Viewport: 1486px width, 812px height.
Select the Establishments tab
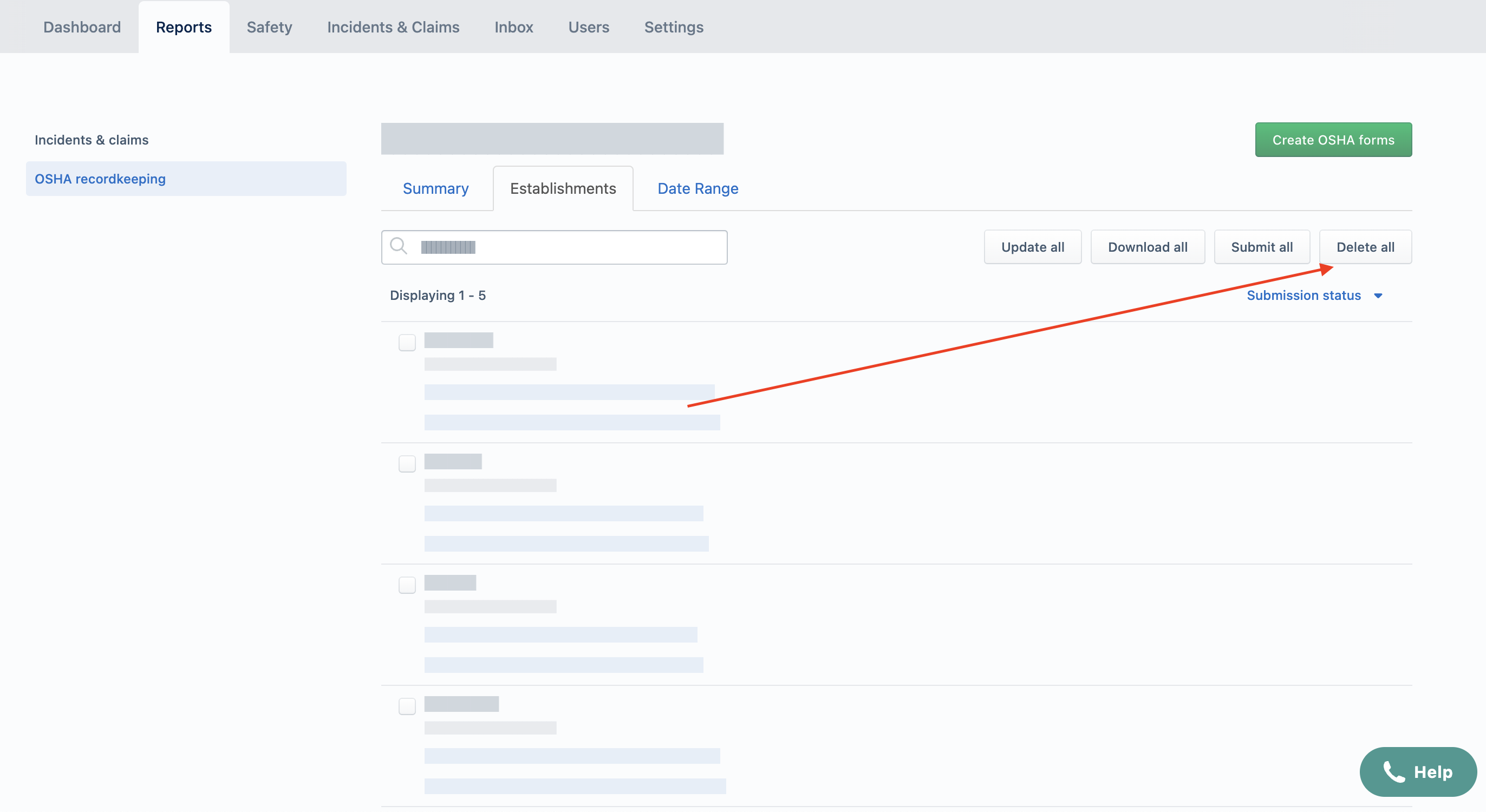tap(563, 188)
